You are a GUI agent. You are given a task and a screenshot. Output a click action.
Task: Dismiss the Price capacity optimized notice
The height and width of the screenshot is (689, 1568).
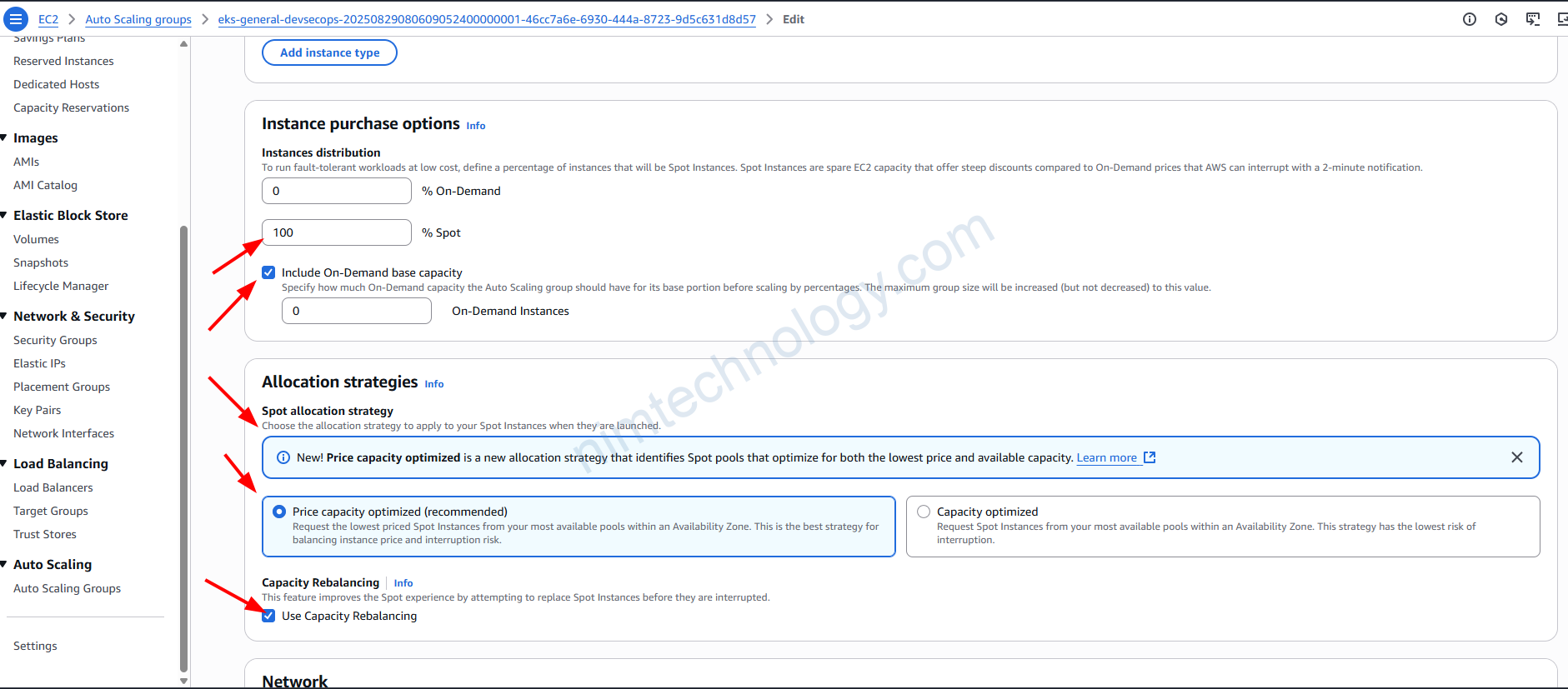[x=1516, y=457]
